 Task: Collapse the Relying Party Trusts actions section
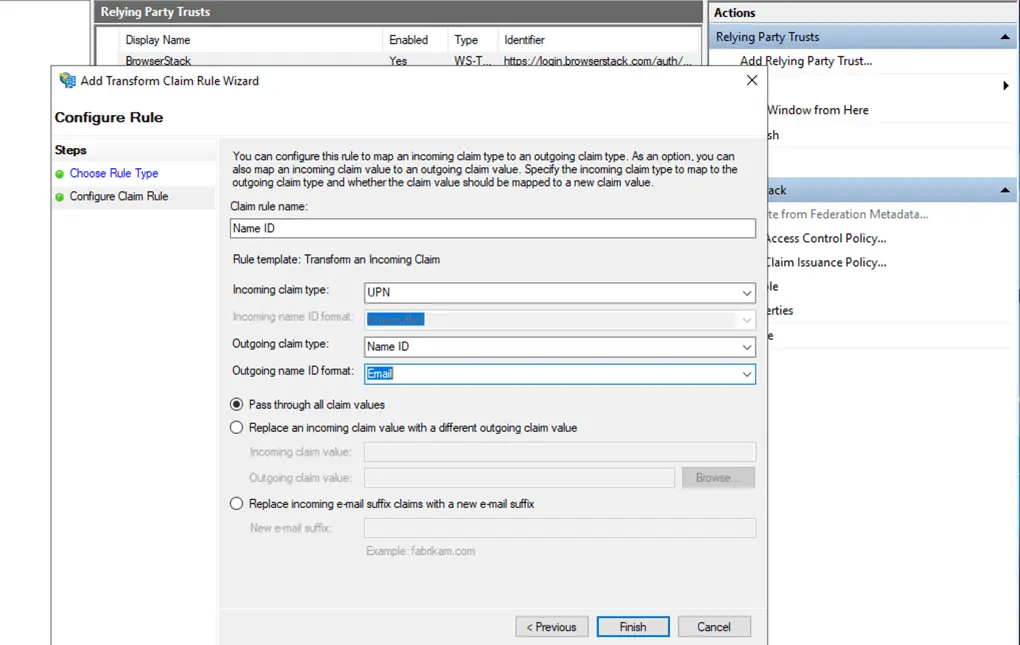click(x=1005, y=37)
